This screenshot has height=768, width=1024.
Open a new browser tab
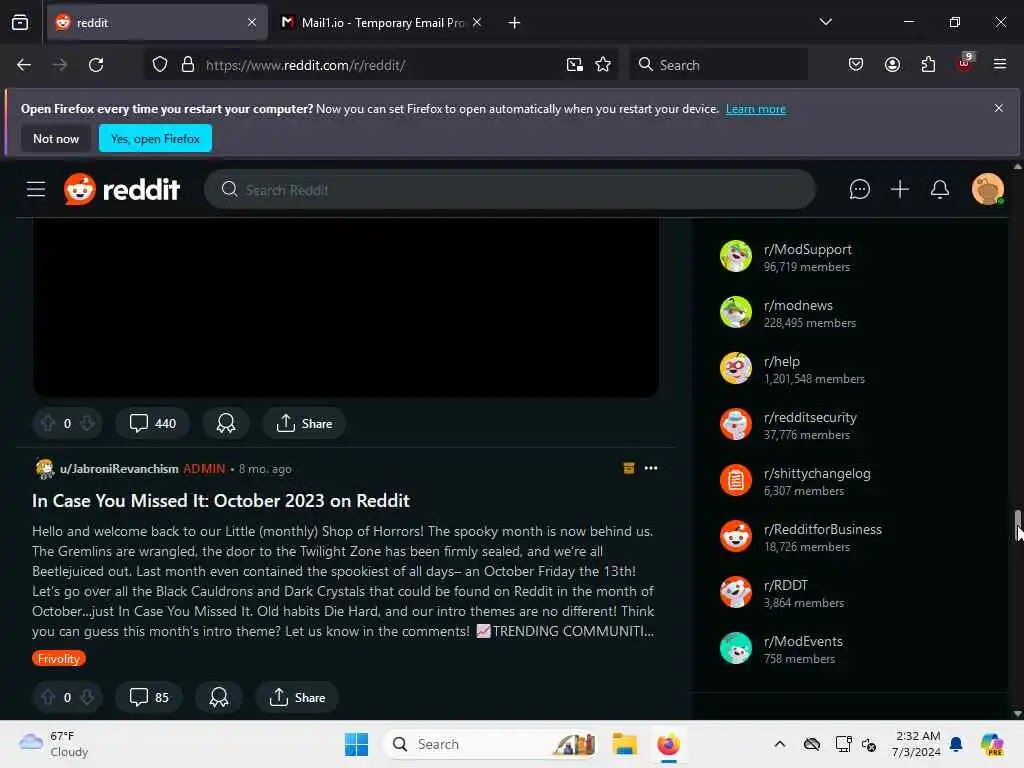pos(514,23)
